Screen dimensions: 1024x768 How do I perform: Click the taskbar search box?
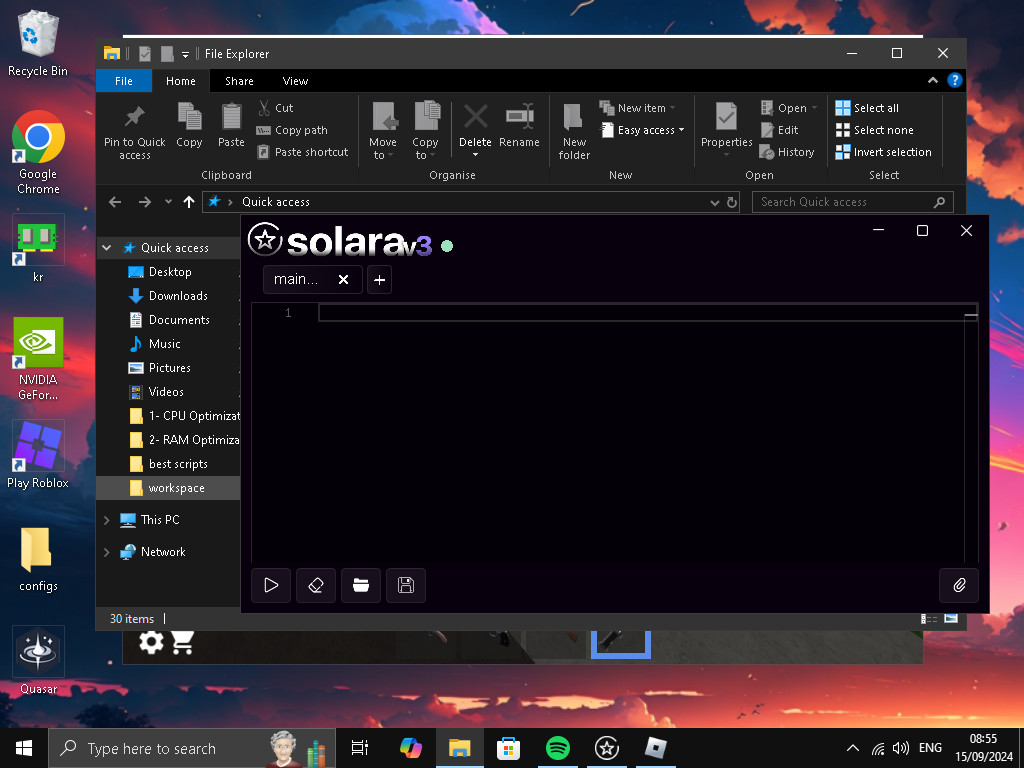click(x=192, y=748)
